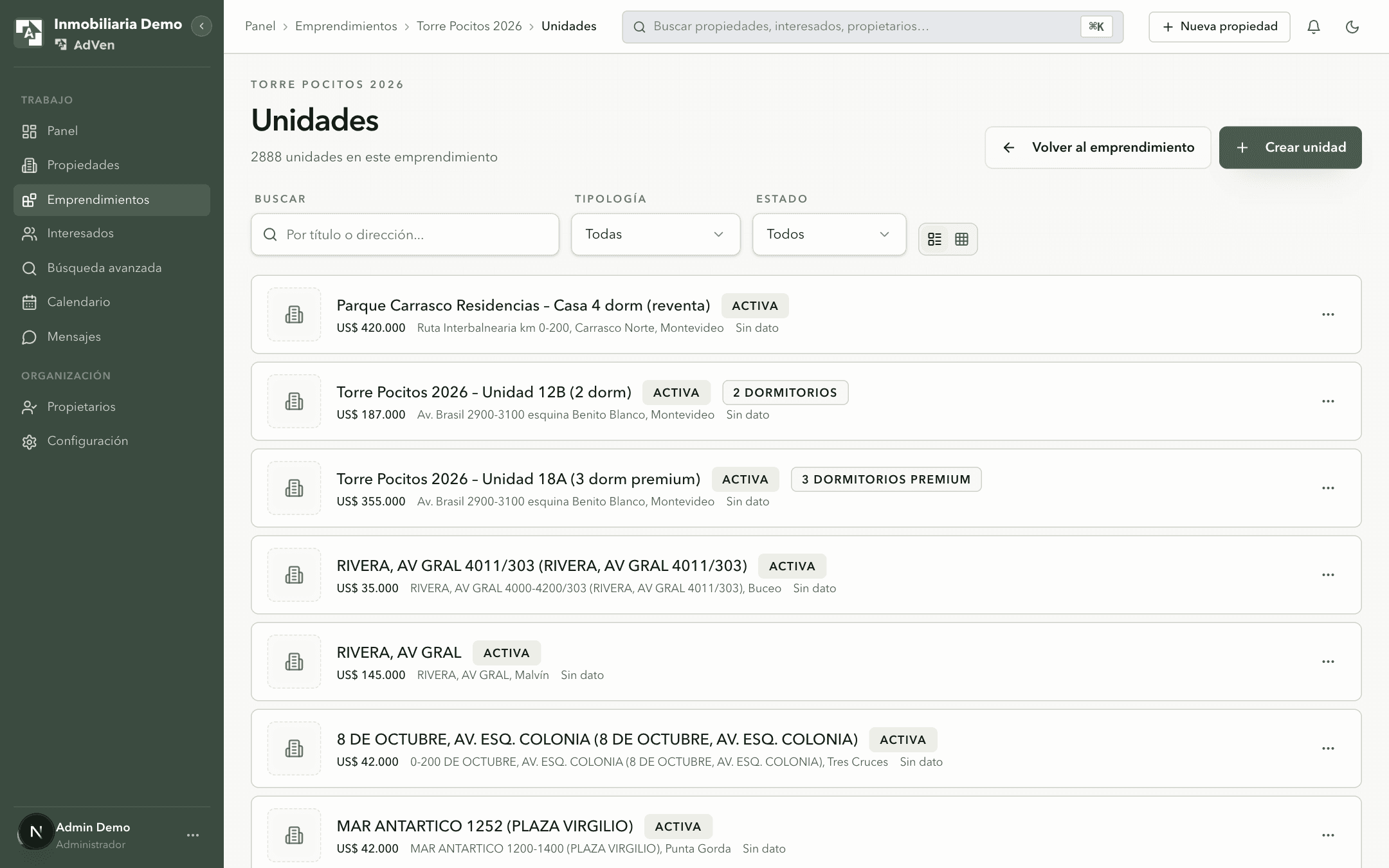Click the Crear unidad button
The image size is (1389, 868).
[1290, 147]
